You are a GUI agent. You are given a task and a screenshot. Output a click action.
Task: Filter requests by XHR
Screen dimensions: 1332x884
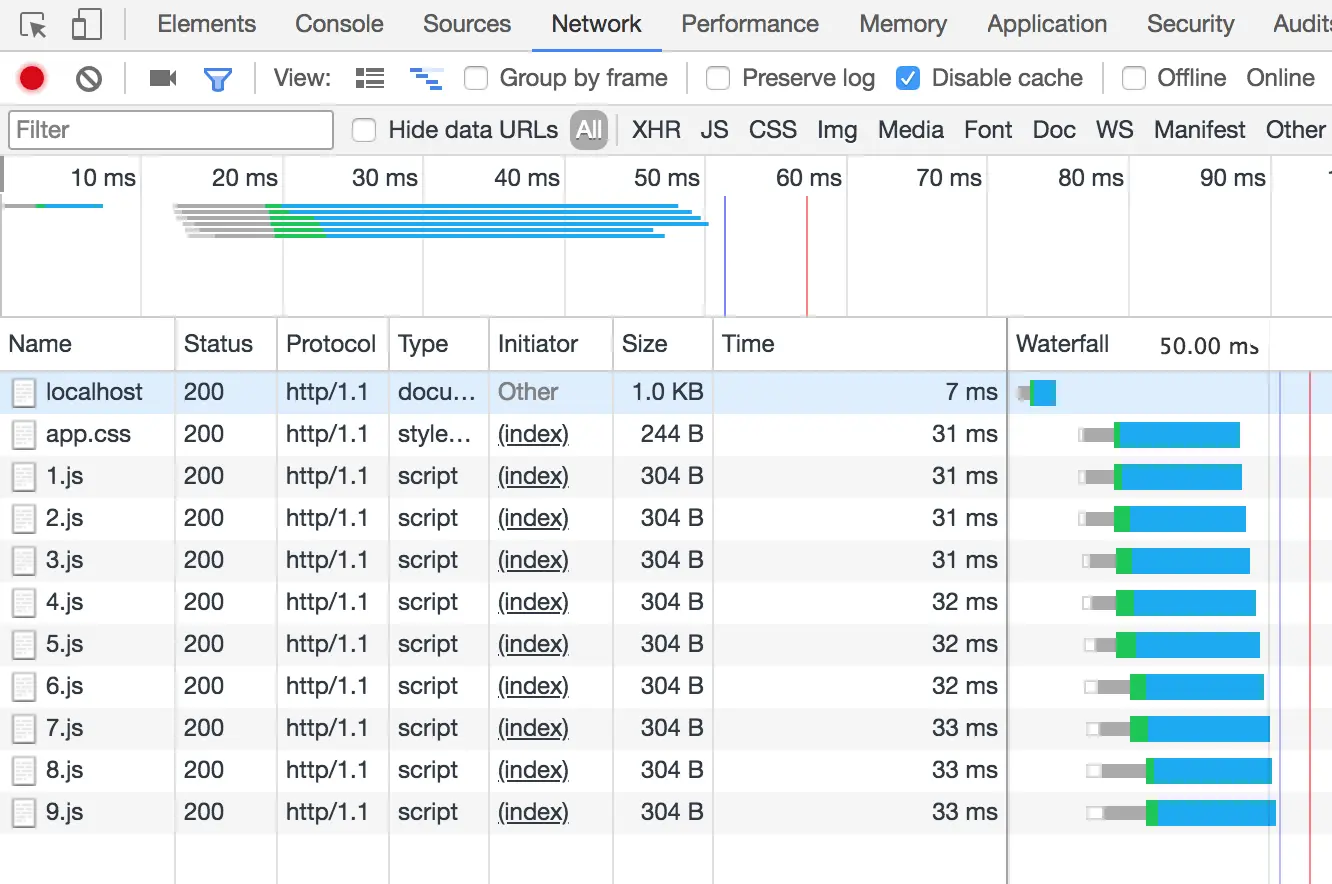(656, 130)
